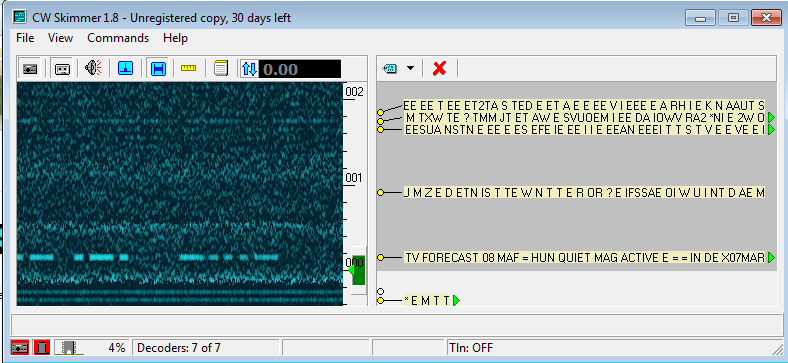Click the blue single-marker filter icon

coord(125,68)
